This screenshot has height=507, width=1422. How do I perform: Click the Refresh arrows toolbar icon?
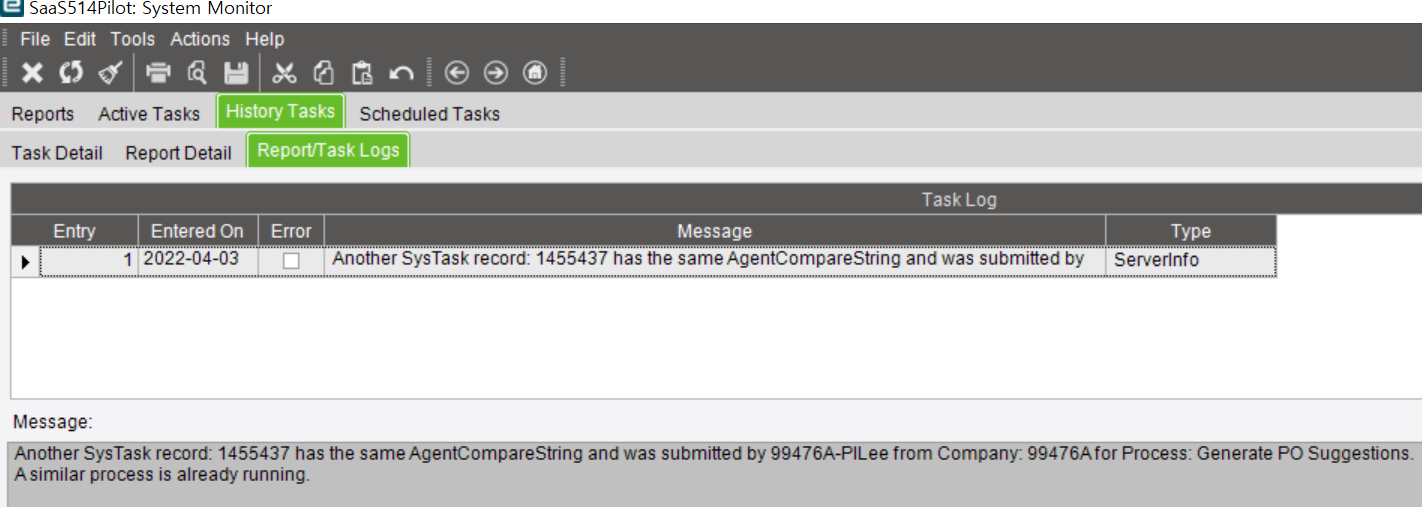coord(71,72)
